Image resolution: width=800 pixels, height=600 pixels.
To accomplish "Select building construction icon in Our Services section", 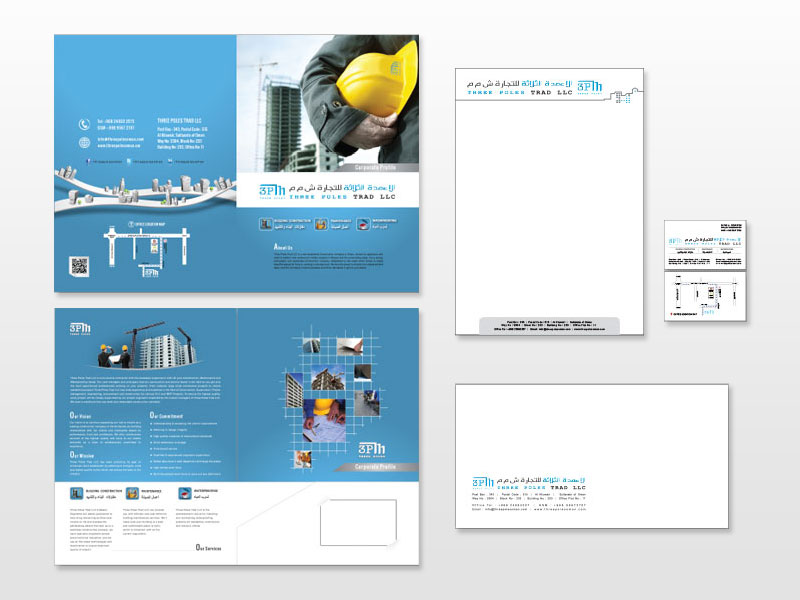I will pyautogui.click(x=77, y=493).
